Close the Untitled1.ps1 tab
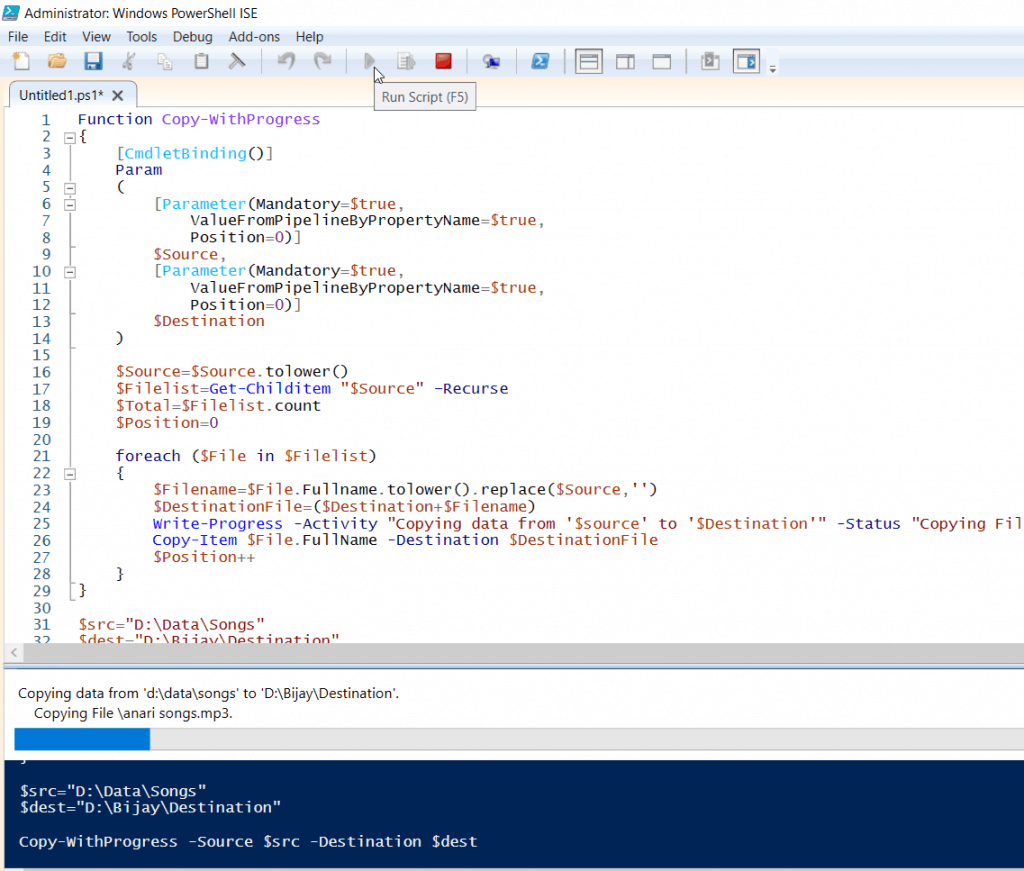 (118, 96)
